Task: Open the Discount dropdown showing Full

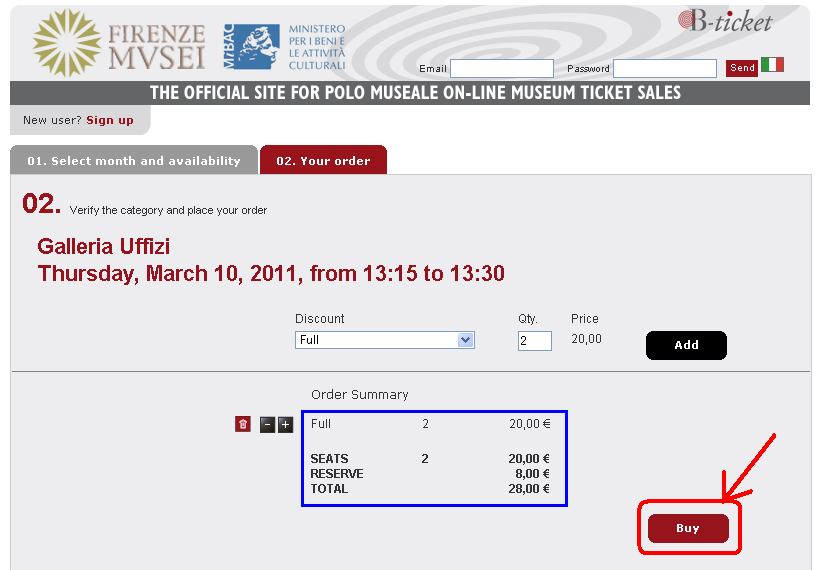Action: point(384,340)
